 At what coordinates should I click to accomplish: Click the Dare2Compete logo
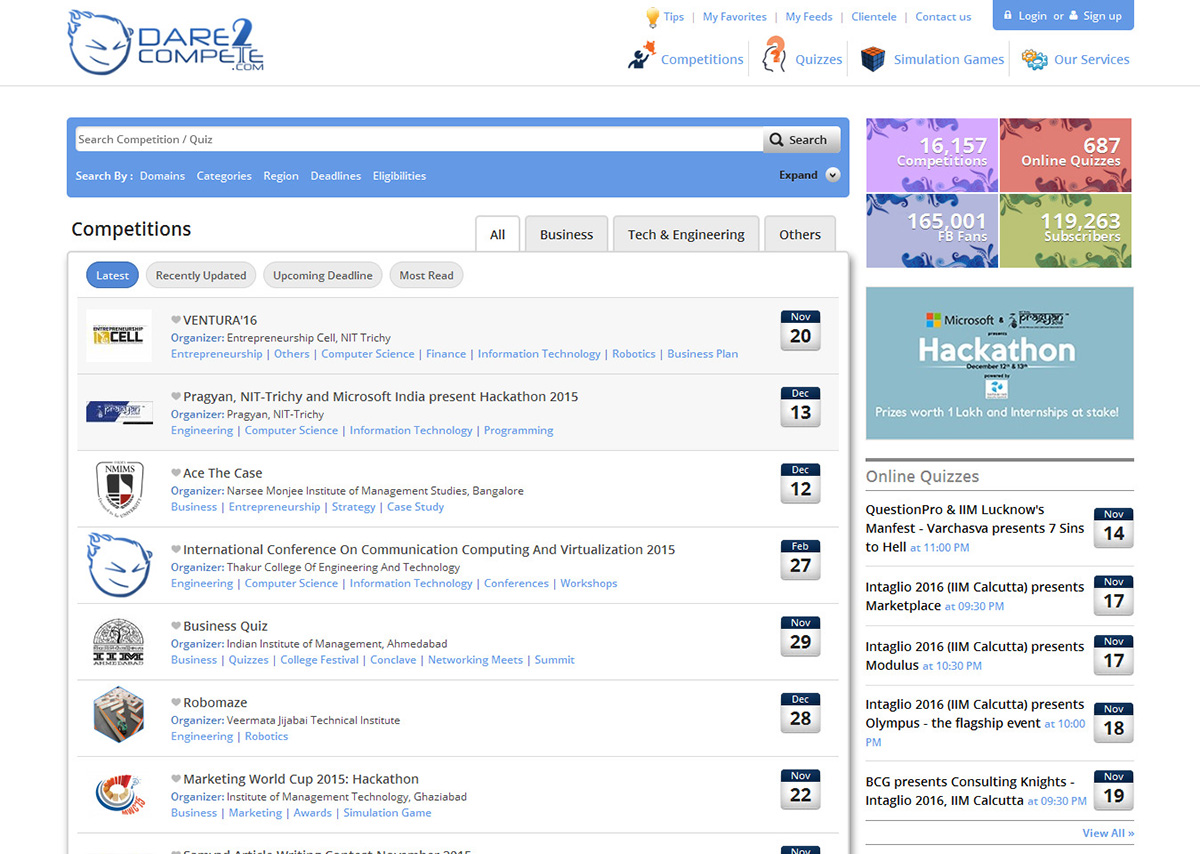pos(166,42)
